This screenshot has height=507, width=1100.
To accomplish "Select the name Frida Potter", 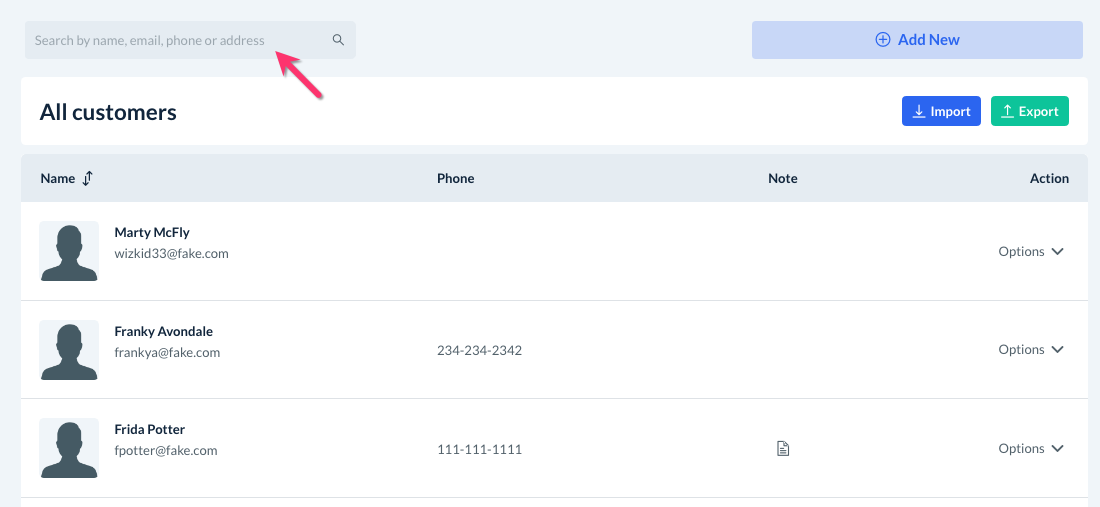I will (x=149, y=429).
